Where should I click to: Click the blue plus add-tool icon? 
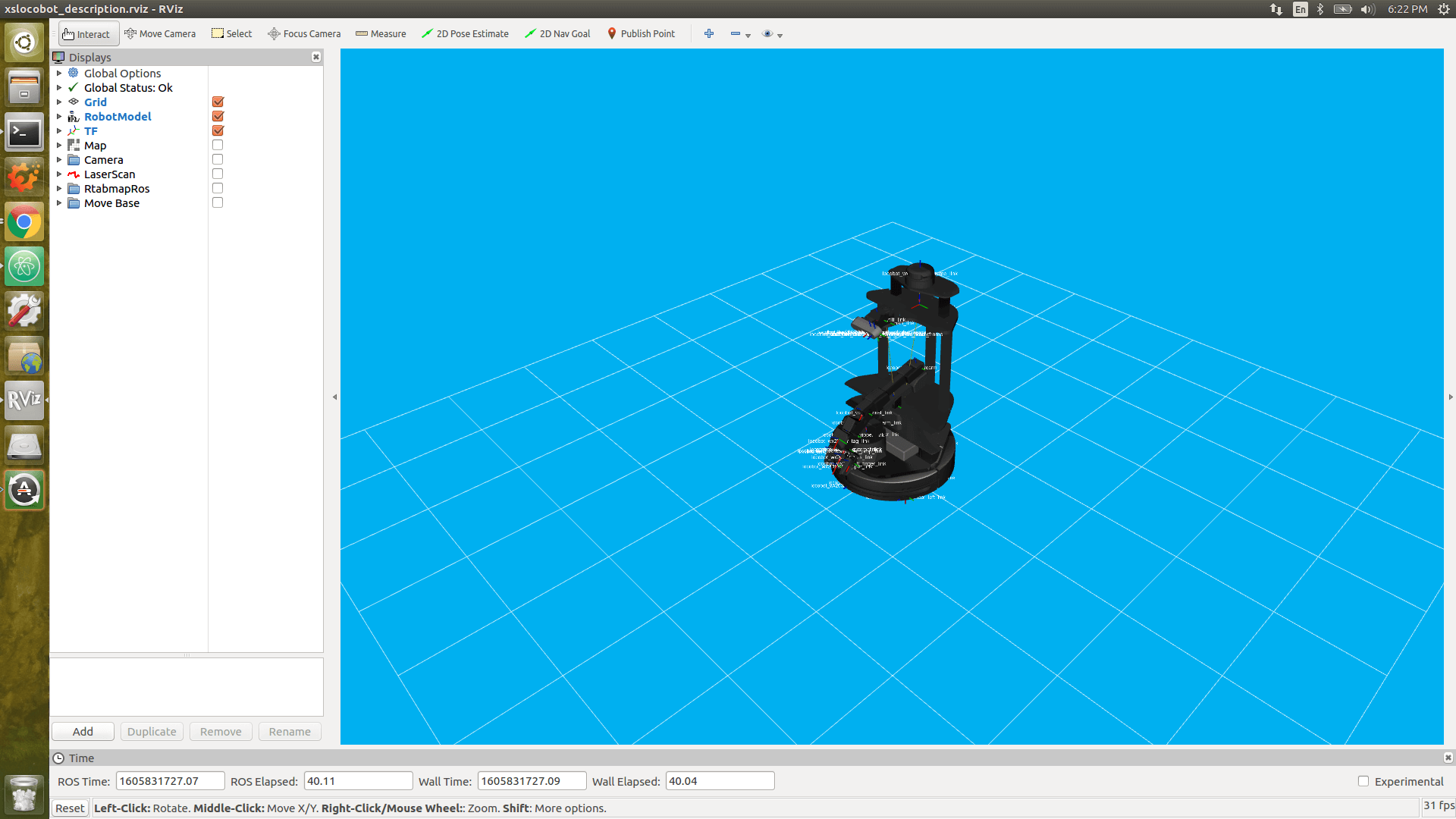(709, 34)
